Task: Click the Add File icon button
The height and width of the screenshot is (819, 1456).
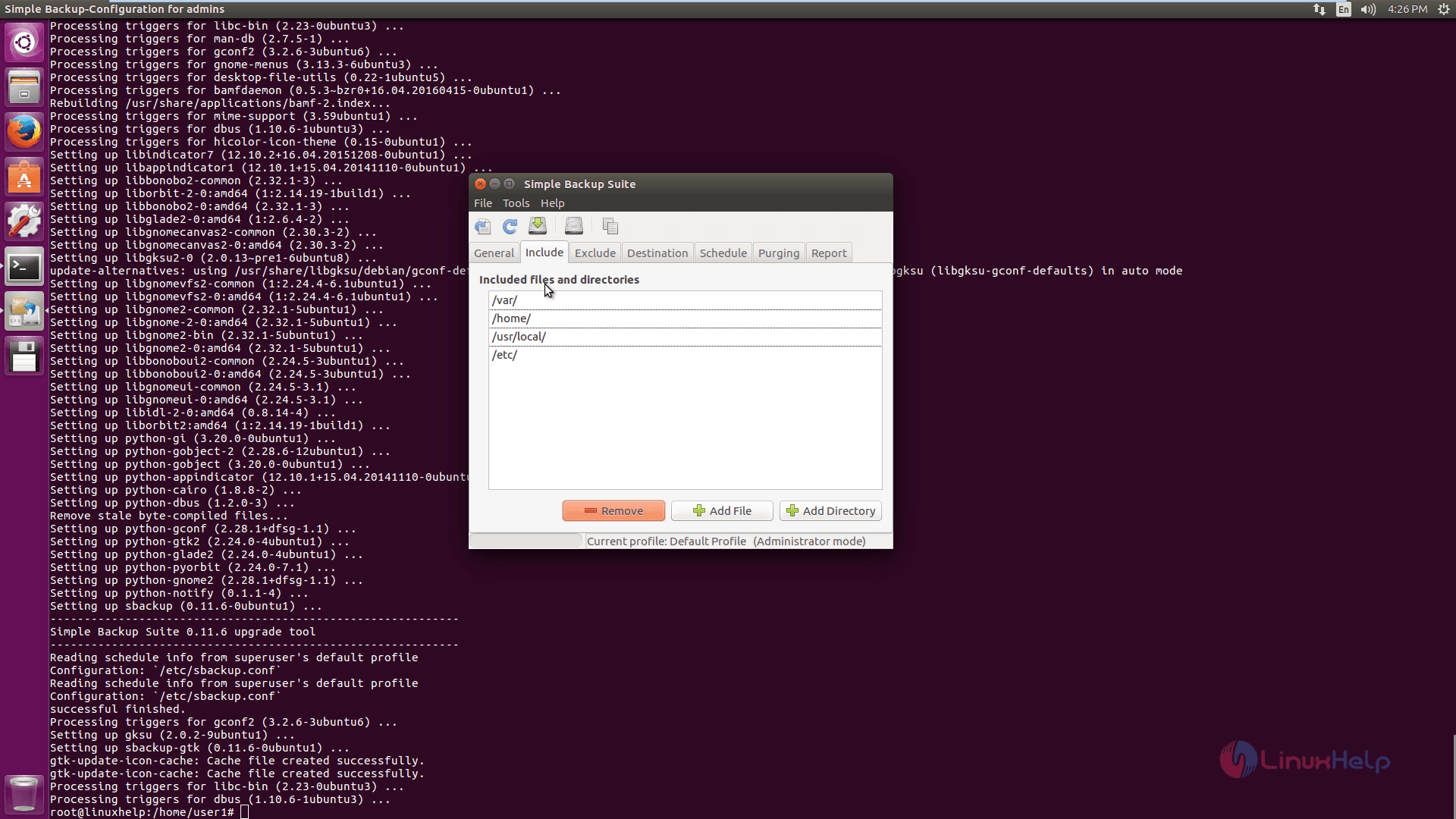Action: 722,510
